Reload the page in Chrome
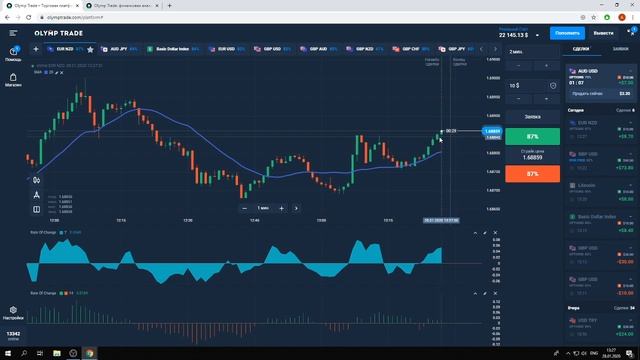640x360 pixels. pyautogui.click(x=29, y=18)
